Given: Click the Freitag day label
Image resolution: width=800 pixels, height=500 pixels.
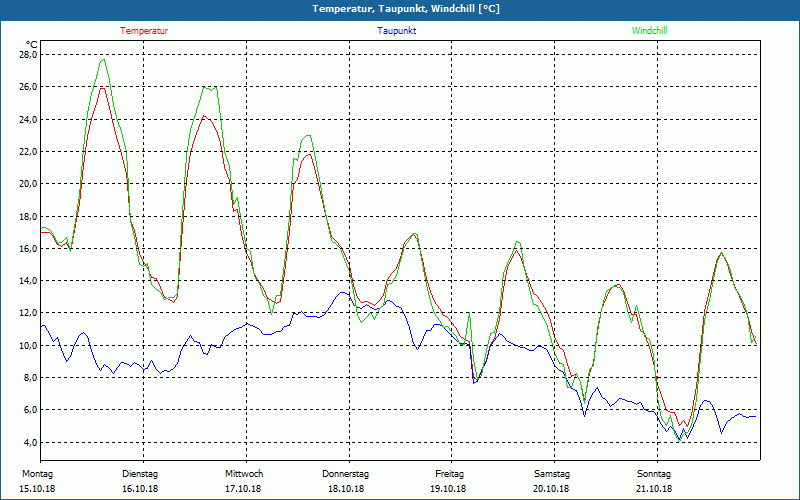Looking at the screenshot, I should point(449,474).
